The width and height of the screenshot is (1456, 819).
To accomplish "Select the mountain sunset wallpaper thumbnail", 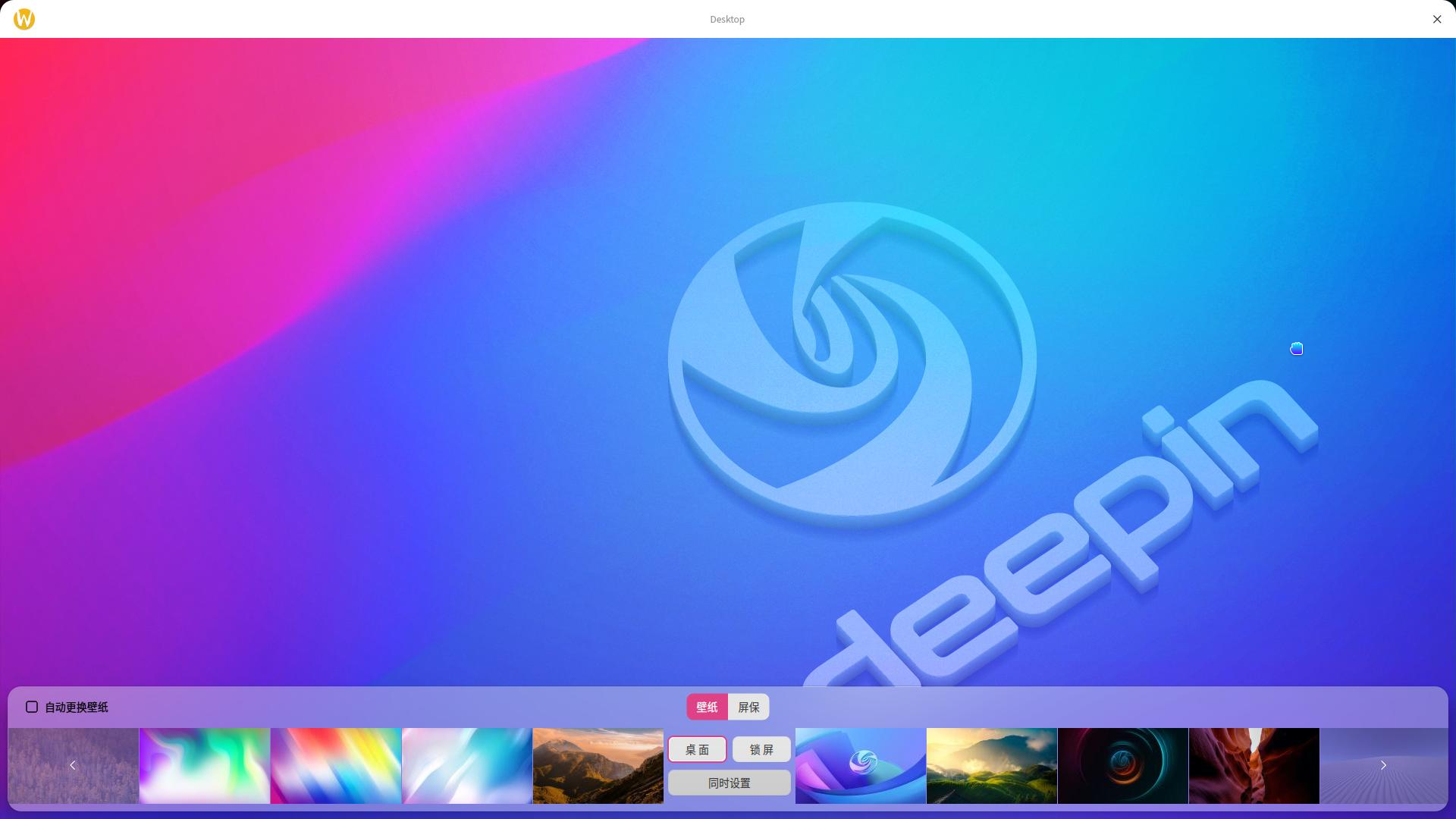I will coord(598,765).
